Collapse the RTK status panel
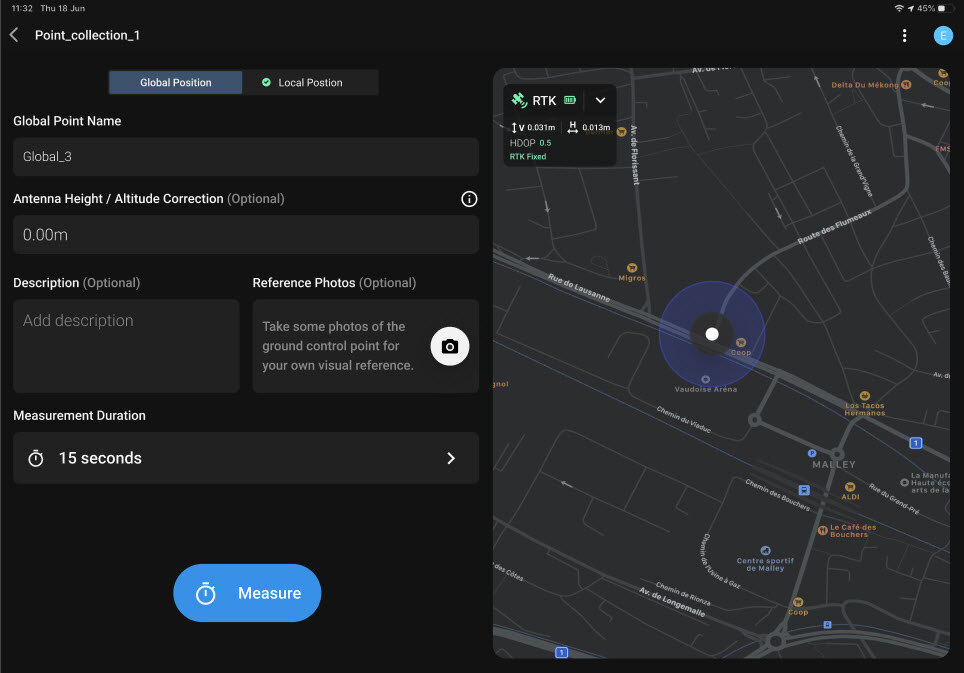964x673 pixels. click(x=600, y=100)
